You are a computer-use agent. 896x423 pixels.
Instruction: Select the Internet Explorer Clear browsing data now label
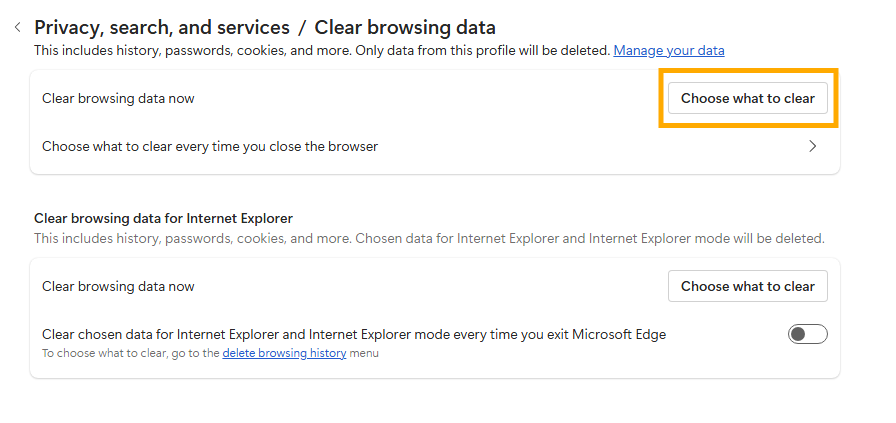(118, 286)
